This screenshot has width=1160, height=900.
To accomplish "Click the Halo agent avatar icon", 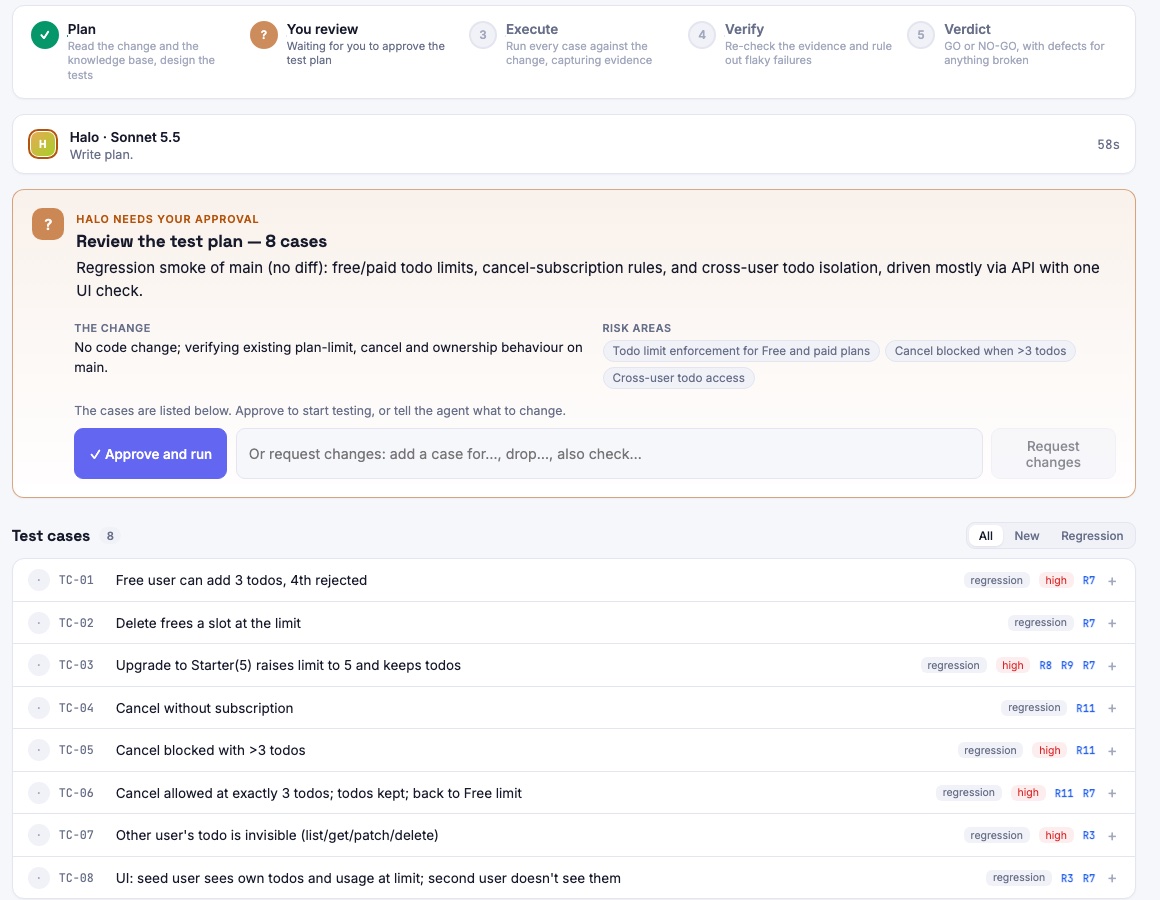I will 43,144.
